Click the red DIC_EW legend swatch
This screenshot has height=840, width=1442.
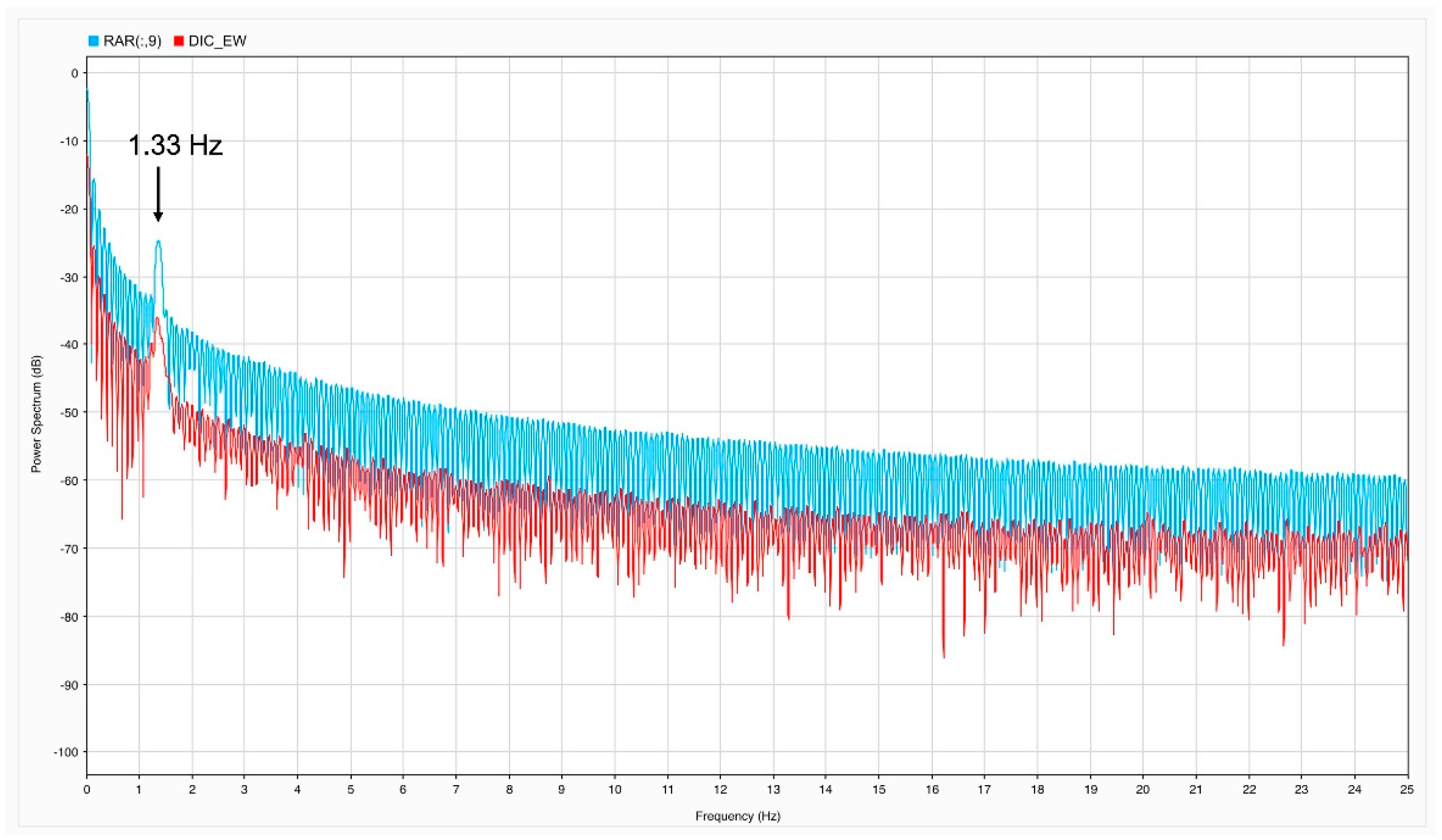(179, 41)
